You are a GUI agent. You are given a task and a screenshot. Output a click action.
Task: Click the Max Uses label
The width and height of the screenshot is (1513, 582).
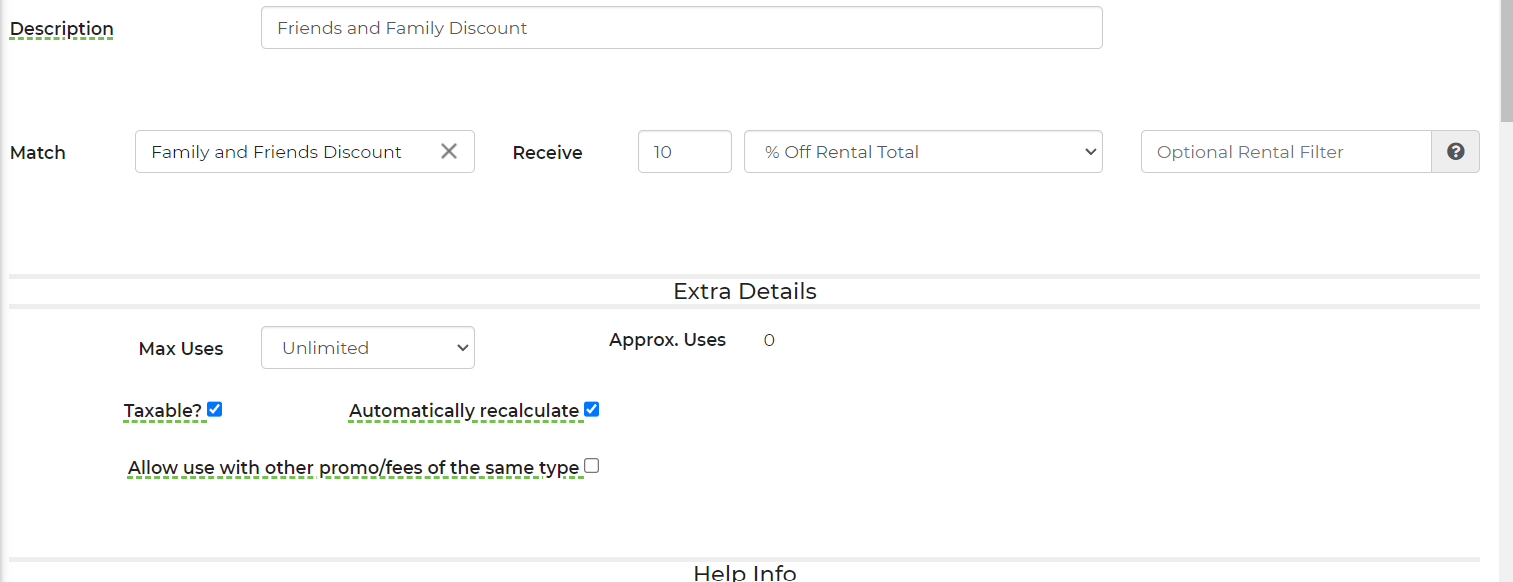[x=181, y=349]
